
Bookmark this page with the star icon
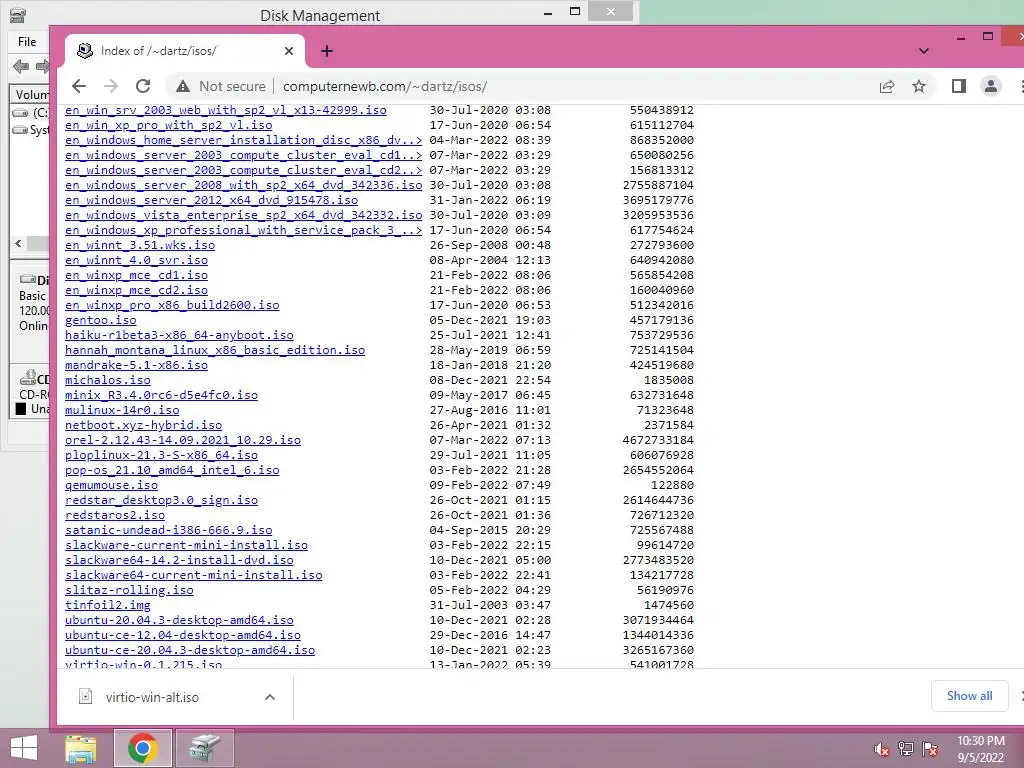pyautogui.click(x=919, y=86)
